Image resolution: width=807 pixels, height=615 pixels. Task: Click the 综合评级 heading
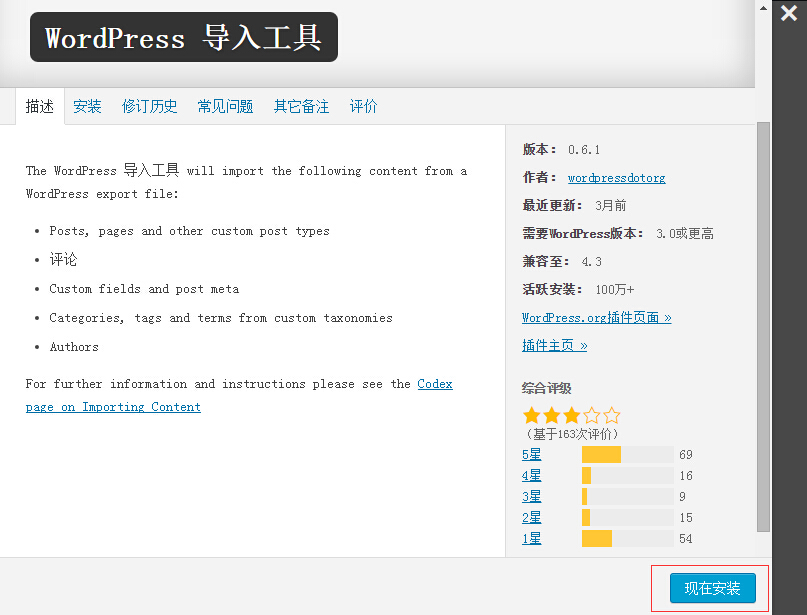pyautogui.click(x=547, y=388)
